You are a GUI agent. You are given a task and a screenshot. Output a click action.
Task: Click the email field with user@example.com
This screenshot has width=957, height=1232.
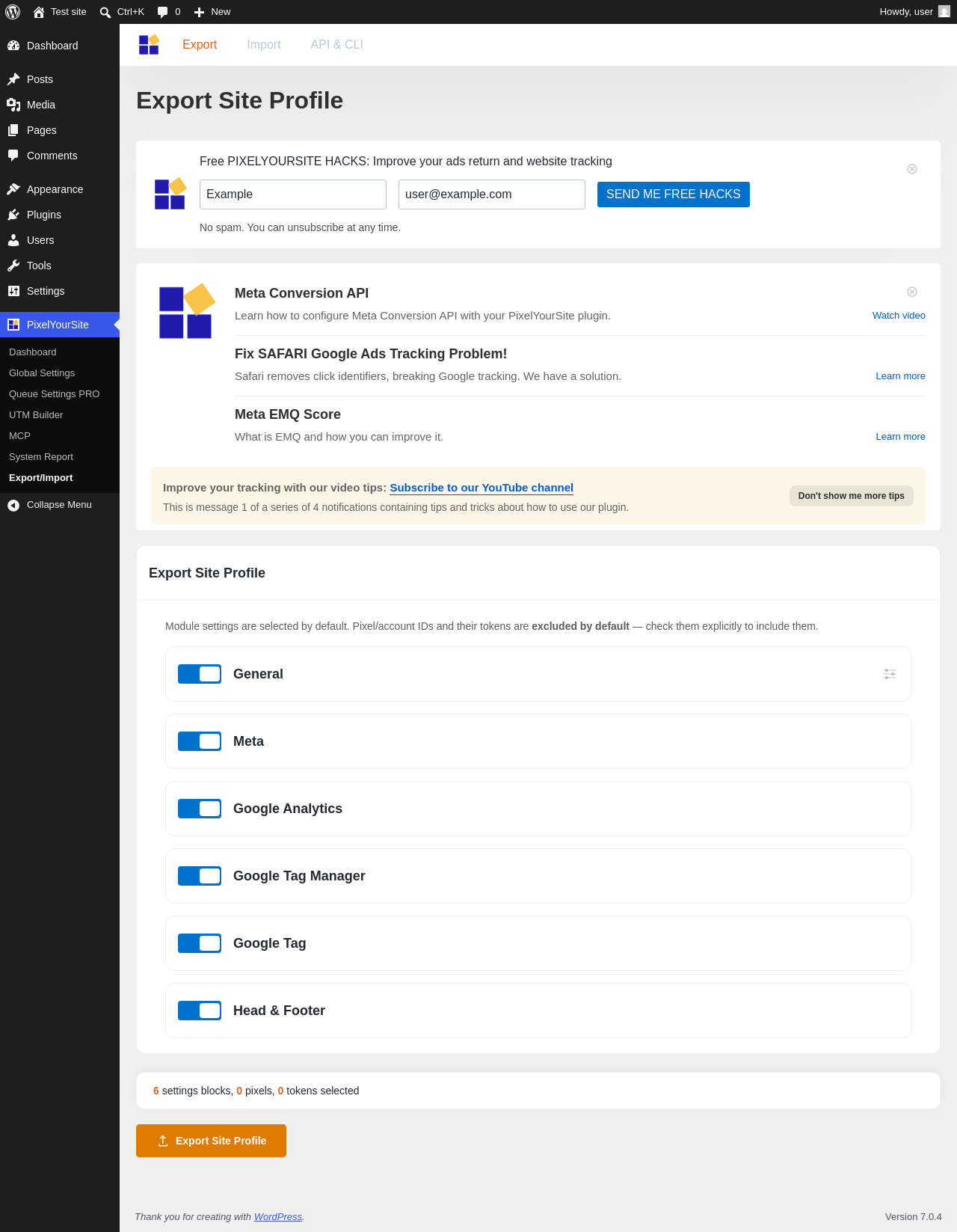[492, 194]
